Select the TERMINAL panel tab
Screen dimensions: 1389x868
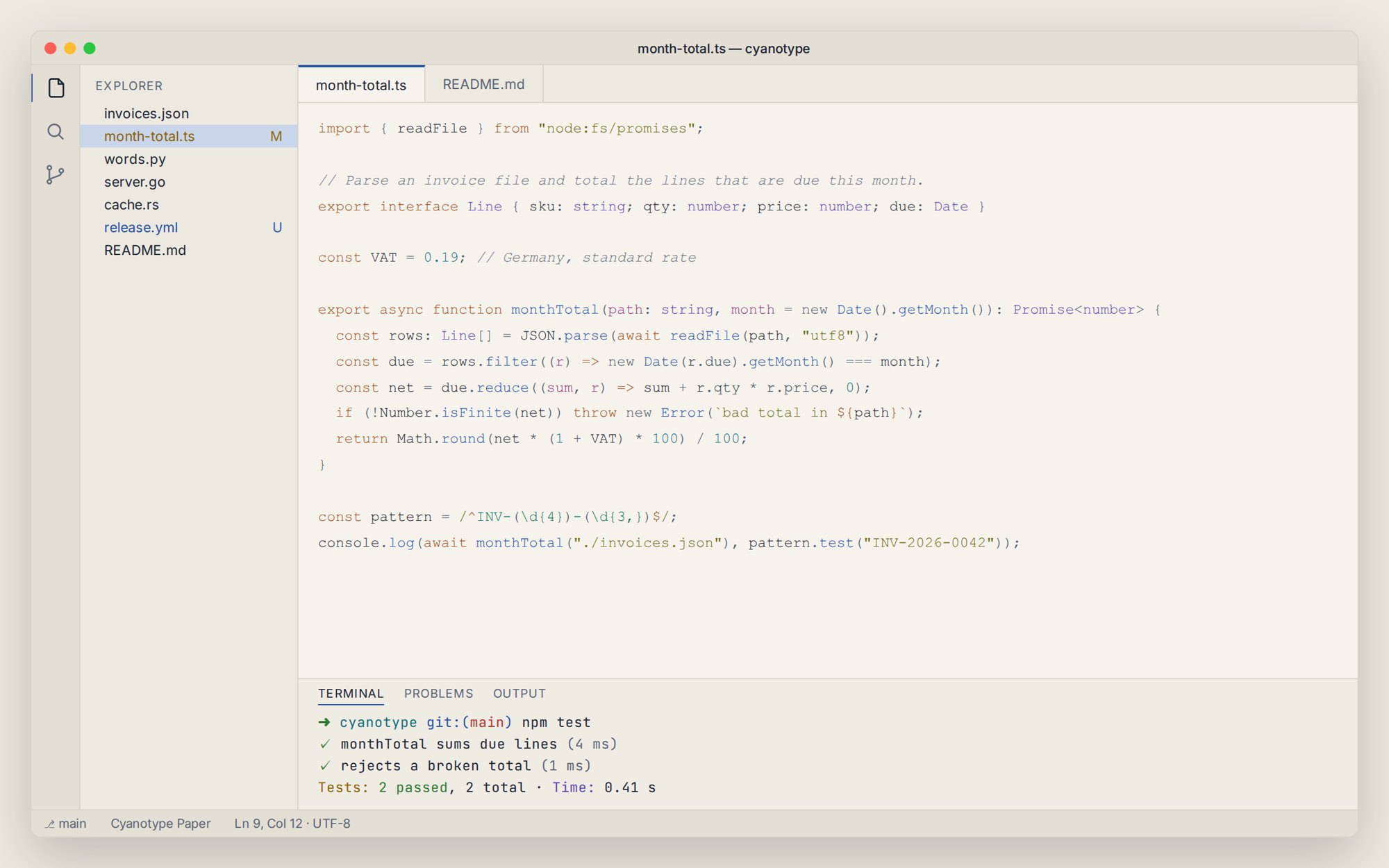(x=351, y=693)
